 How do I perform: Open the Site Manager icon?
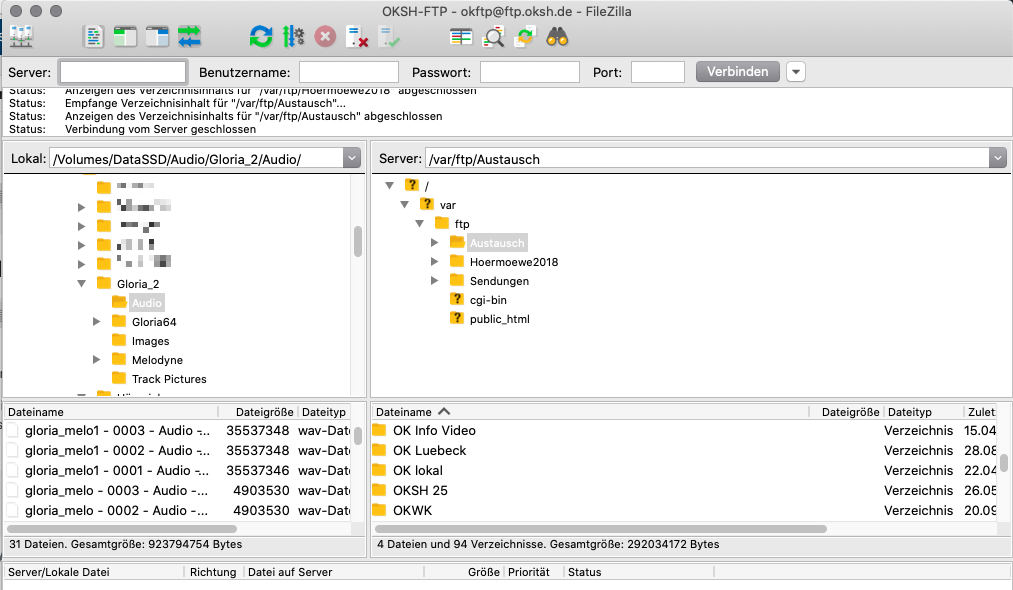click(21, 37)
